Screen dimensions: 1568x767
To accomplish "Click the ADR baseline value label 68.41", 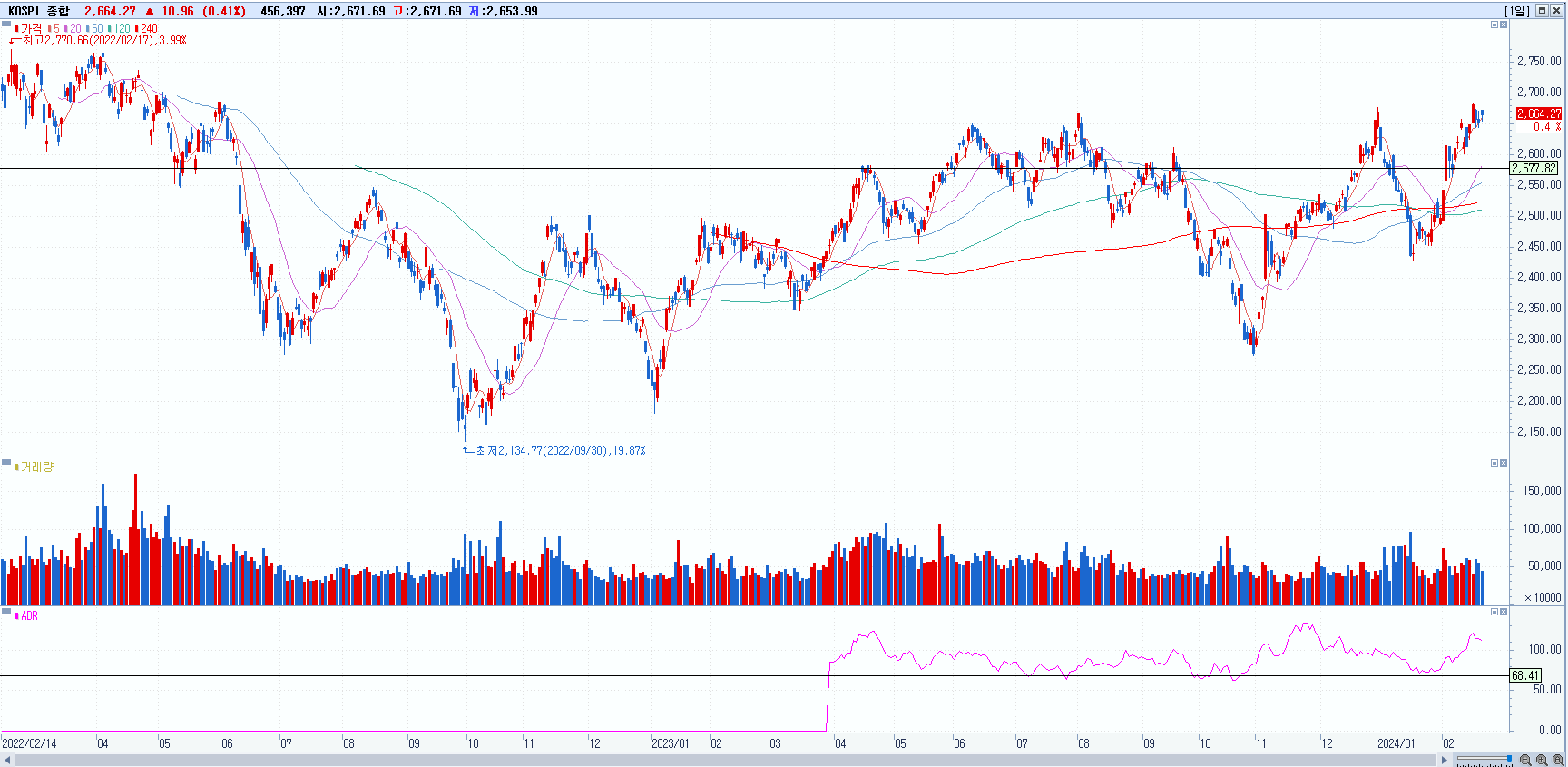I will click(1525, 675).
